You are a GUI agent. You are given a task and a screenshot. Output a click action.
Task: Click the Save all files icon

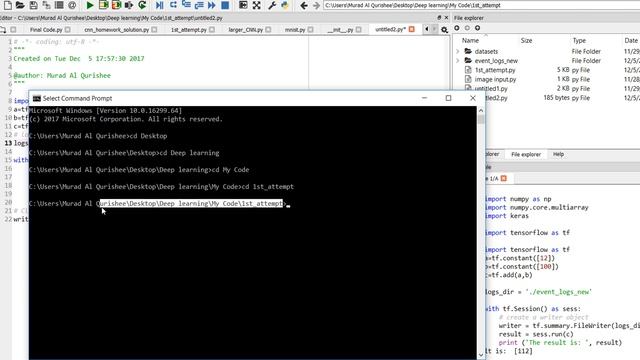(46, 5)
